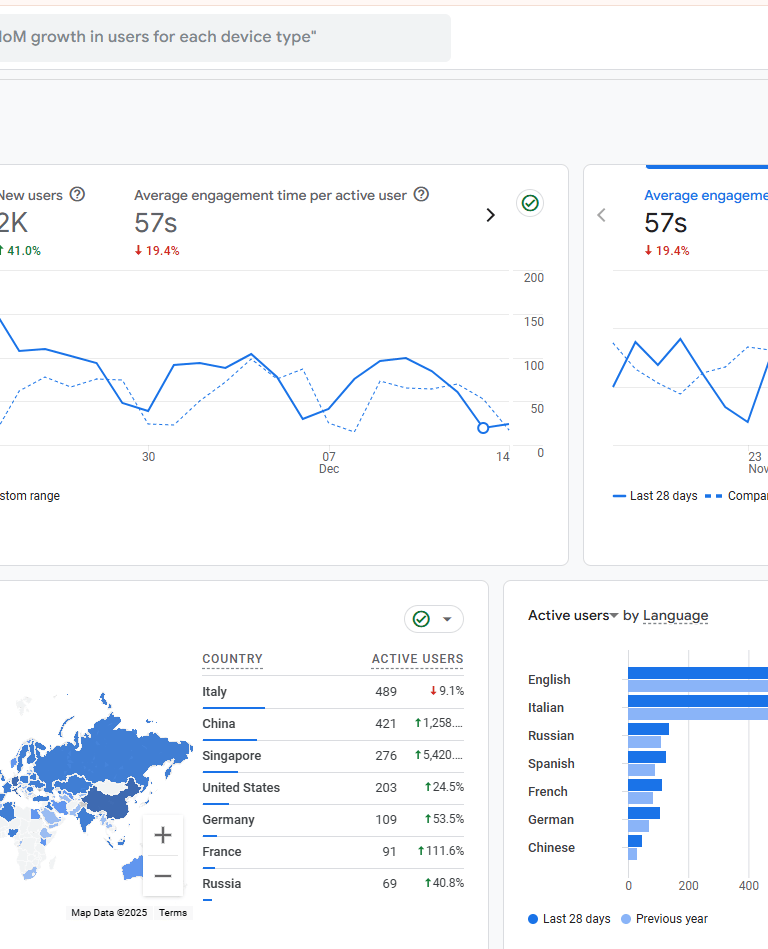This screenshot has width=768, height=949.
Task: Zoom in on the country map
Action: pyautogui.click(x=163, y=835)
